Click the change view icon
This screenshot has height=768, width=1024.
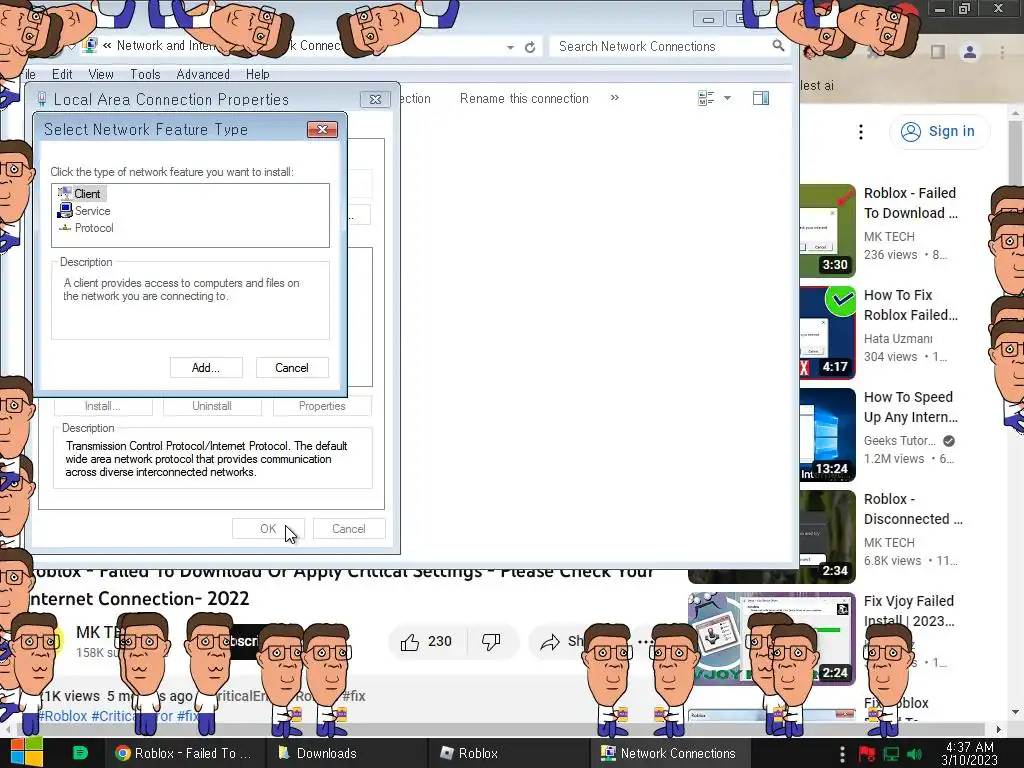[706, 99]
